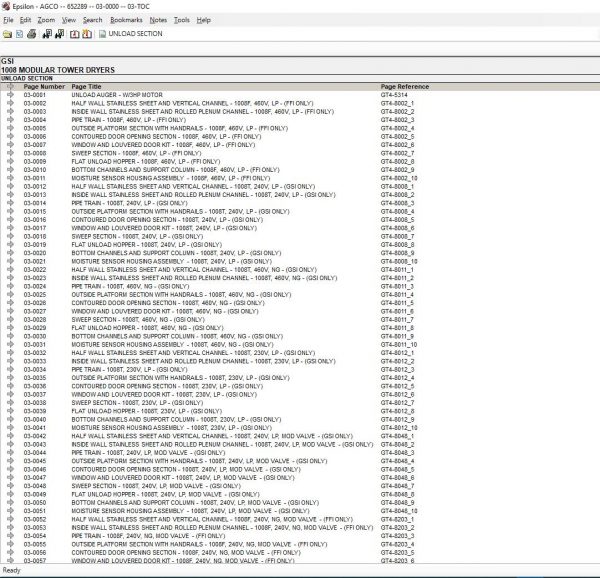Click the first bookmark book icon
Image resolution: width=600 pixels, height=578 pixels.
click(75, 34)
